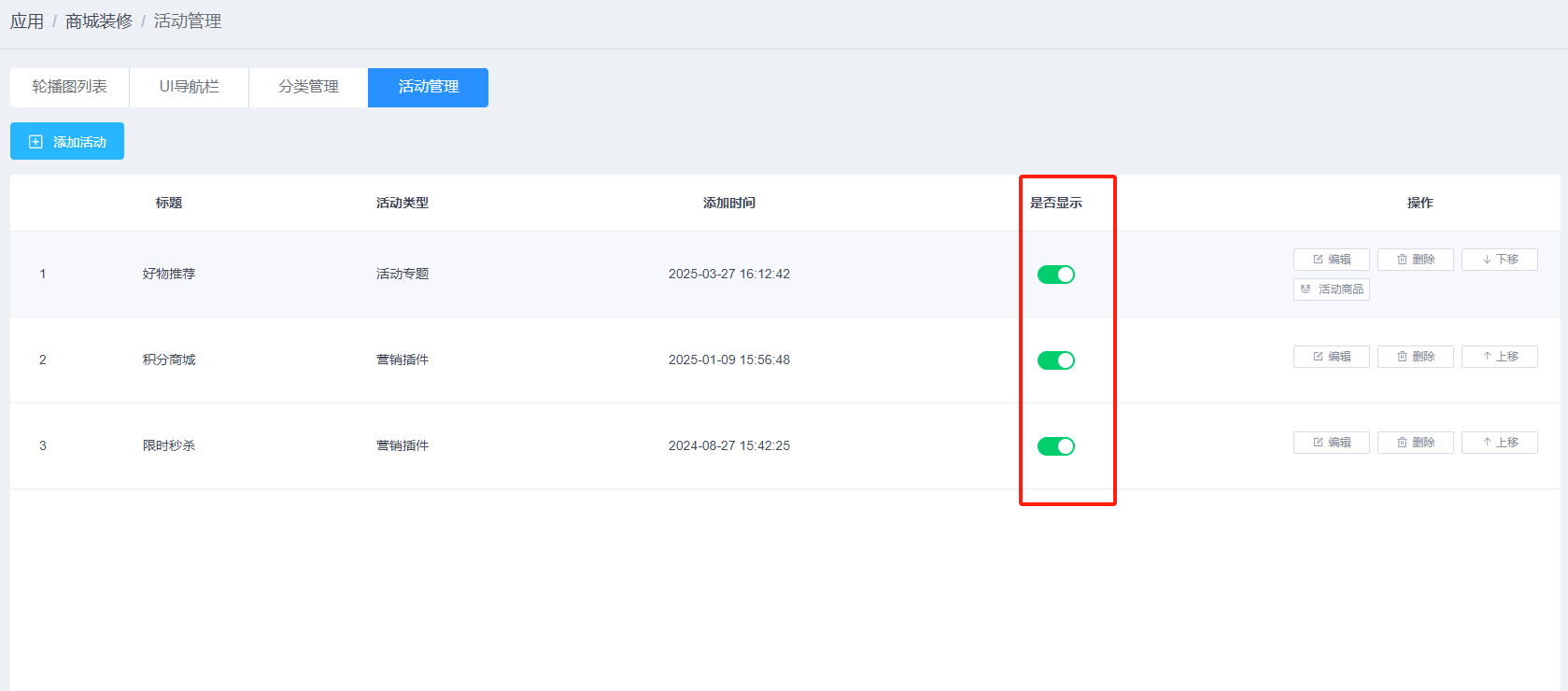Edit the 限时秒杀 activity
This screenshot has width=1568, height=691.
pyautogui.click(x=1331, y=443)
